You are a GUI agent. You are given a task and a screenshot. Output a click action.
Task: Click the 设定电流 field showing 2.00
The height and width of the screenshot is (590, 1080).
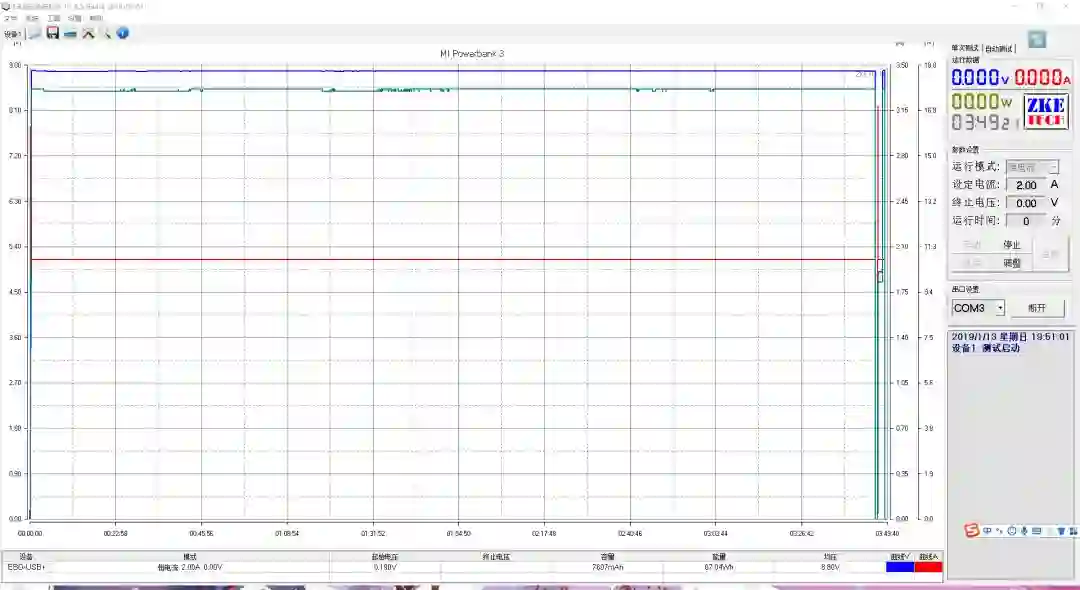[x=1026, y=185]
